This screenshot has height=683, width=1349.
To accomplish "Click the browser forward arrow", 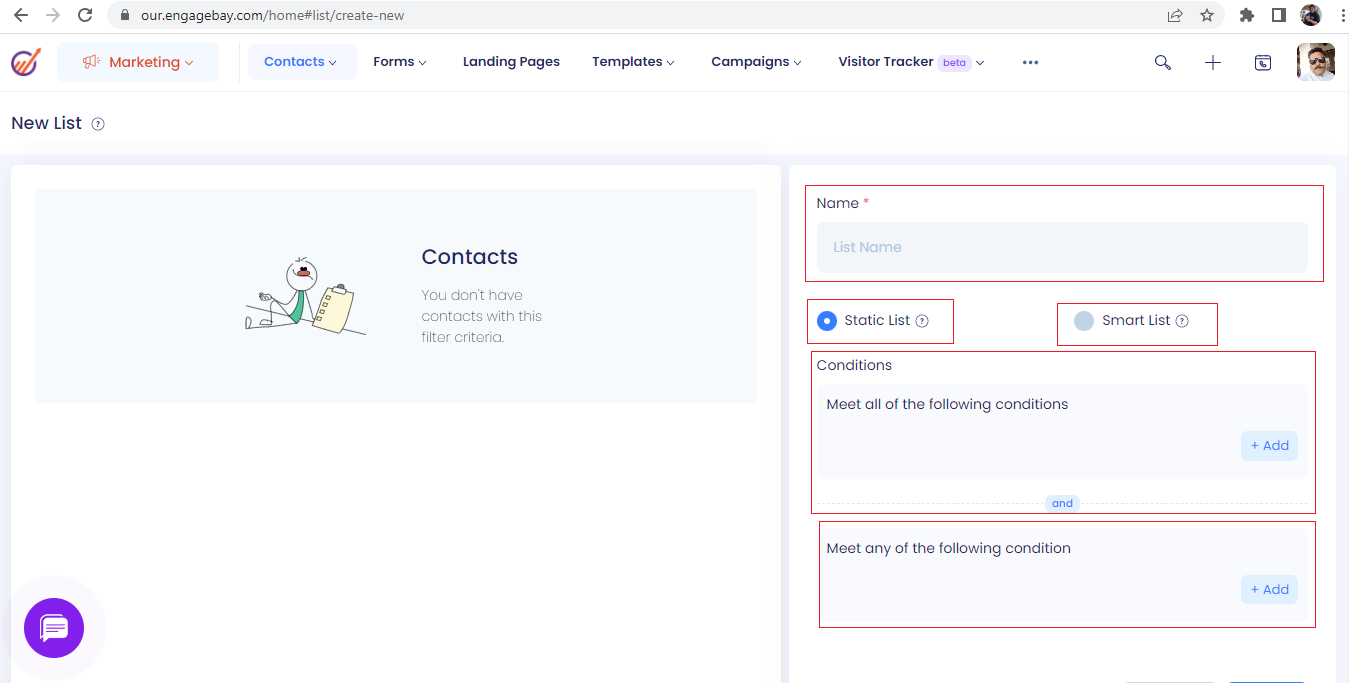I will point(53,15).
